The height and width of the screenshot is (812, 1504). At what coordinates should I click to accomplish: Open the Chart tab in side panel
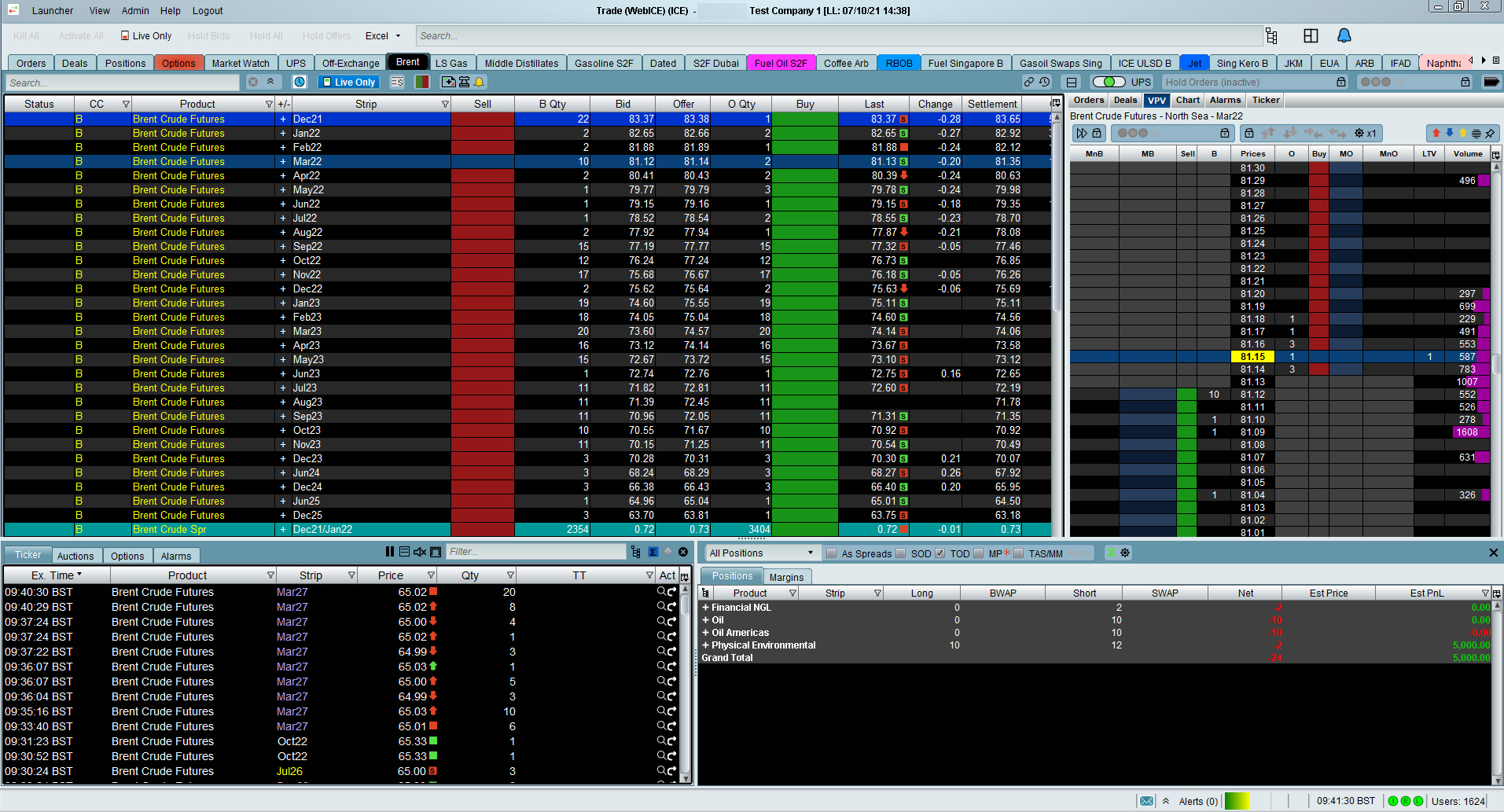pos(1187,100)
